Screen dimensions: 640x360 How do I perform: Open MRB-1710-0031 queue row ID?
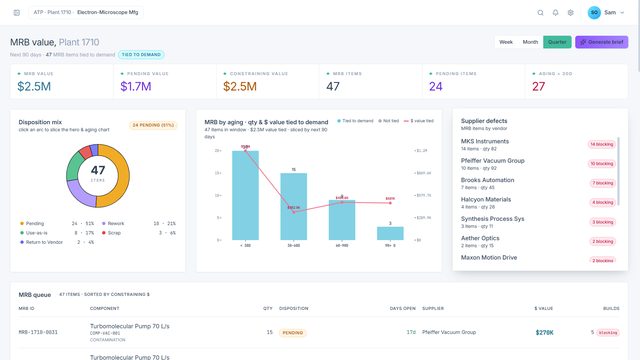[x=38, y=333]
